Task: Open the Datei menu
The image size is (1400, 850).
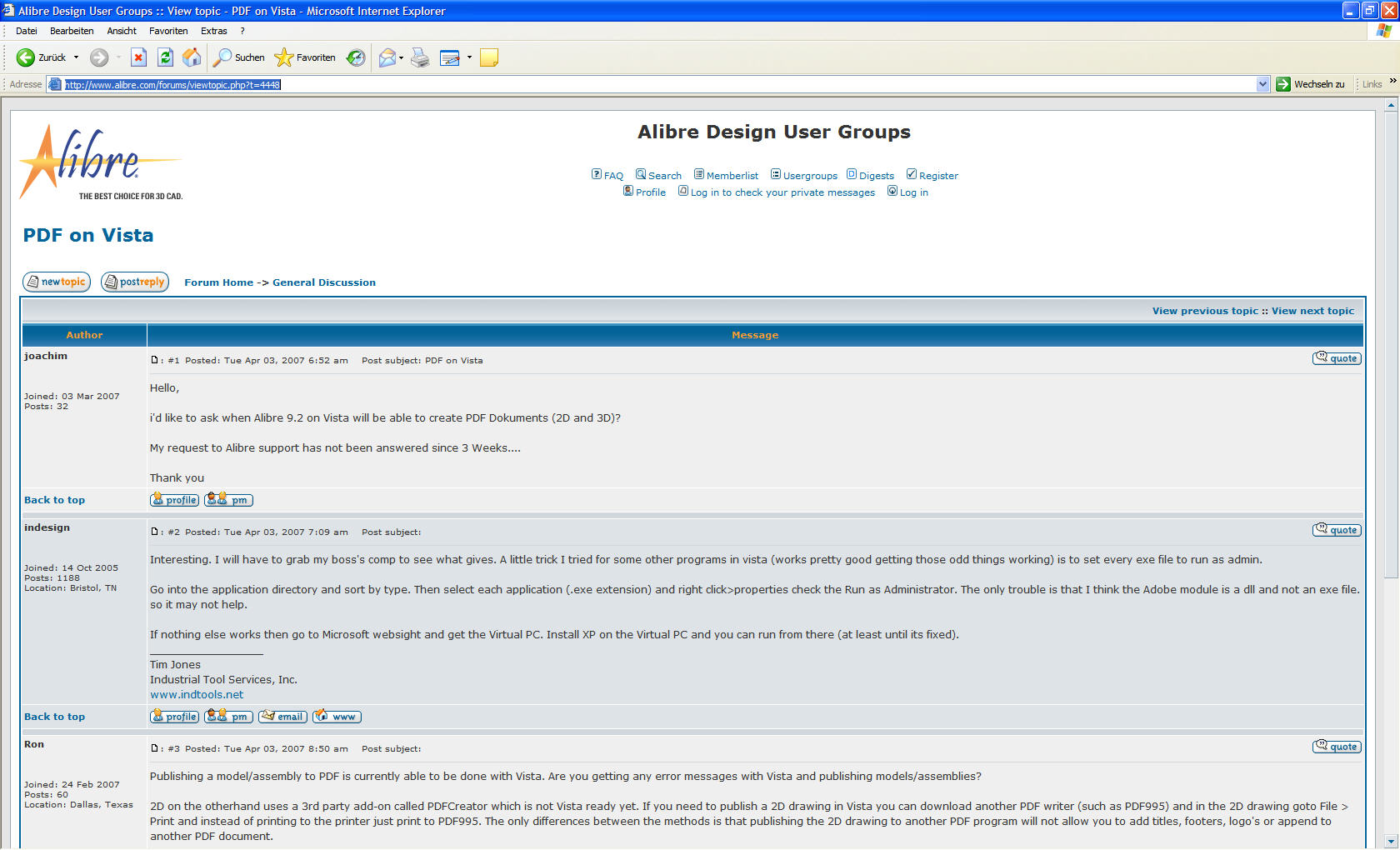Action: coord(27,31)
